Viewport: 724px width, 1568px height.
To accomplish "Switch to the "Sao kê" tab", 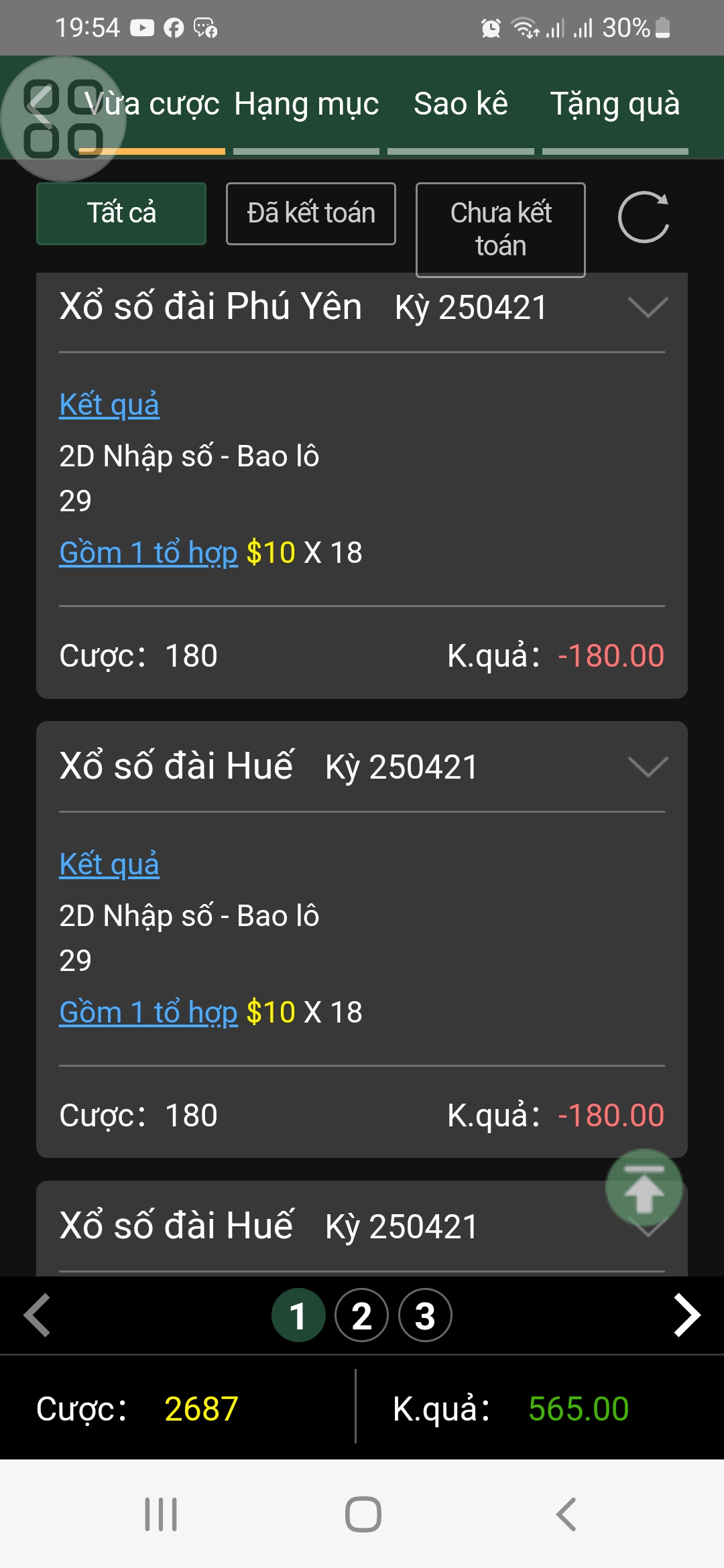I will (x=461, y=105).
